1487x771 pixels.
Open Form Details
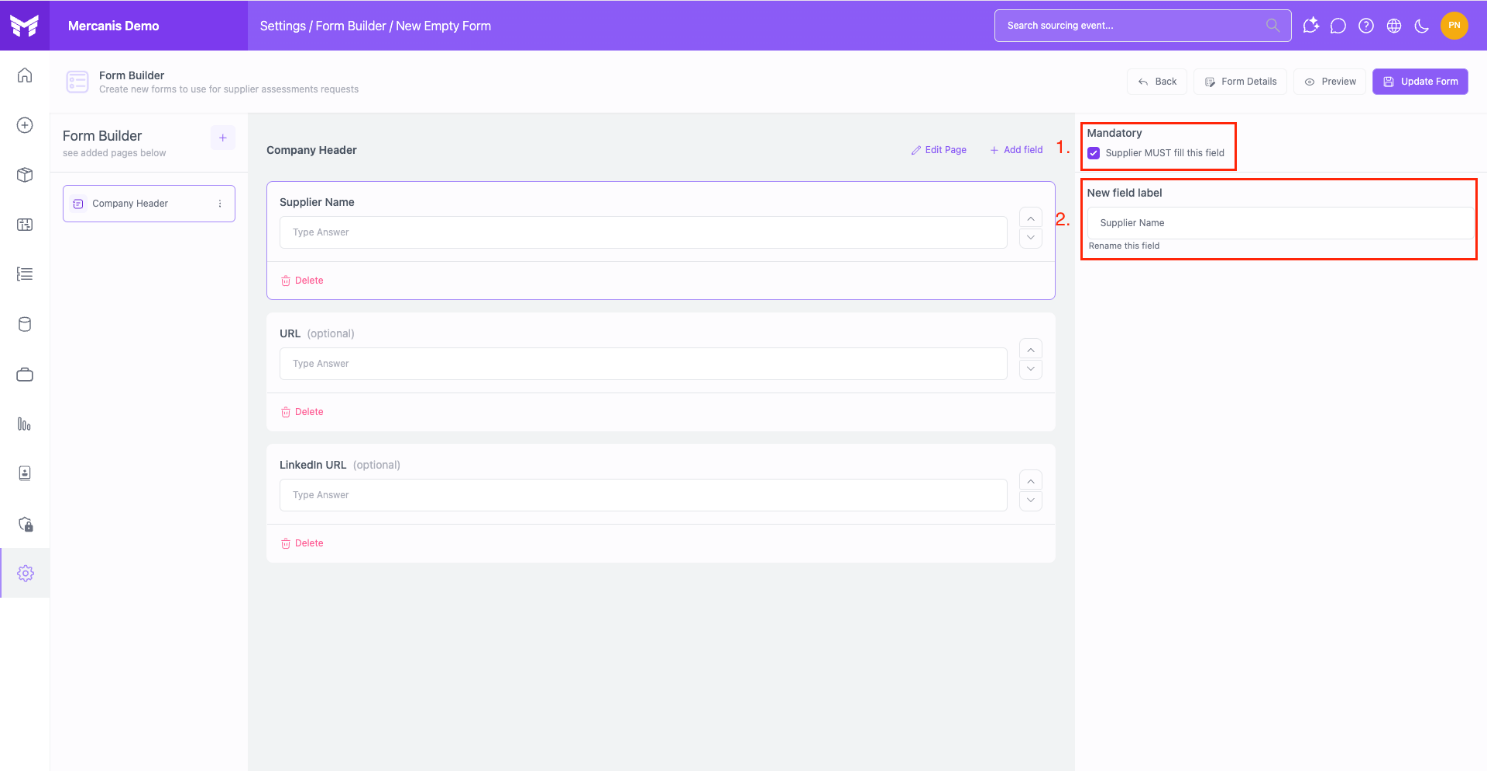[x=1241, y=82]
